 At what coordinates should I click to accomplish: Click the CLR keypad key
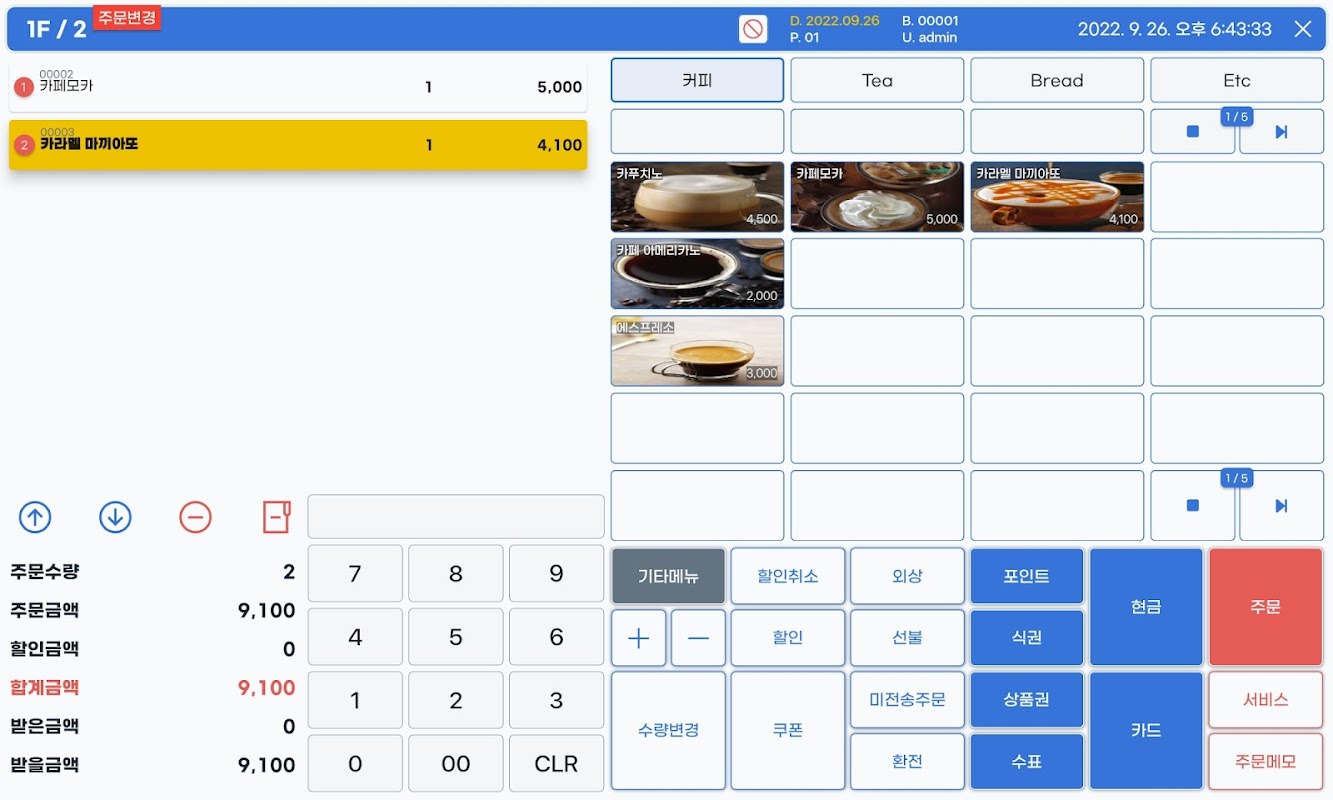(556, 764)
